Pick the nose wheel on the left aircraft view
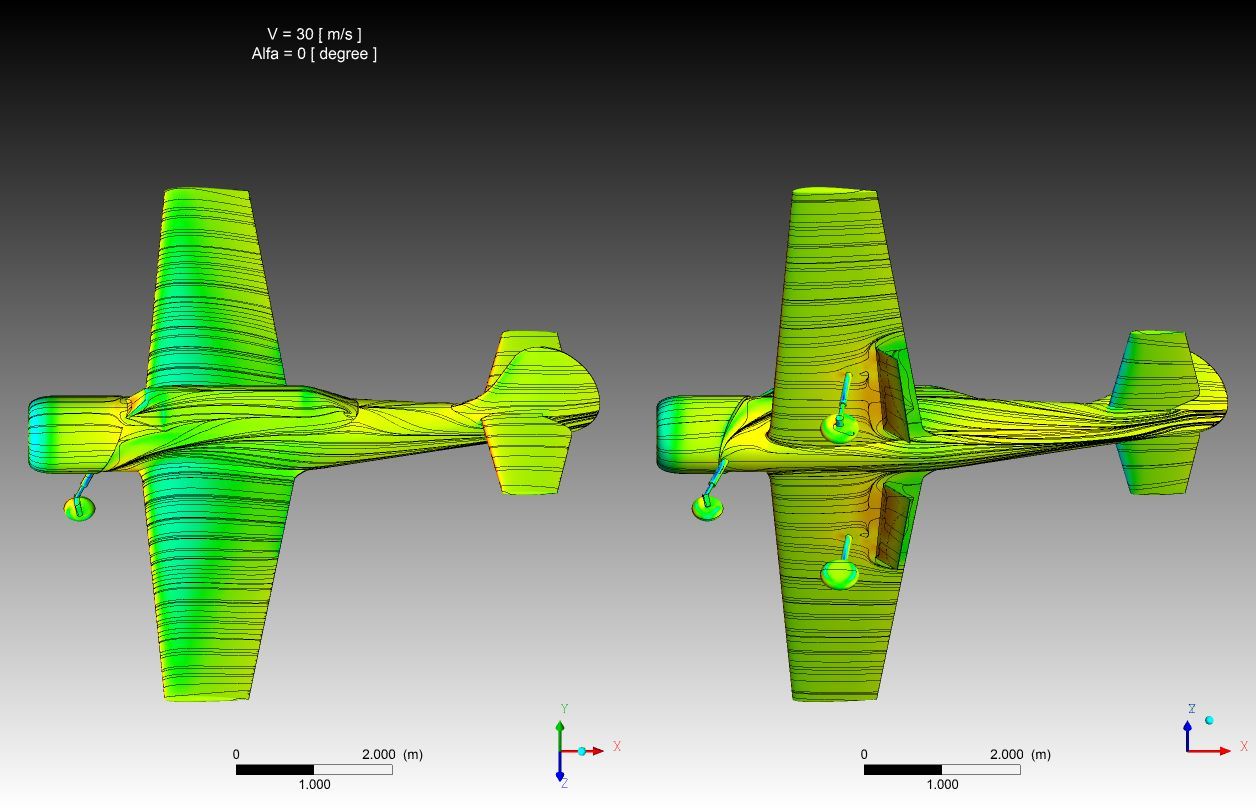1256x810 pixels. click(79, 508)
